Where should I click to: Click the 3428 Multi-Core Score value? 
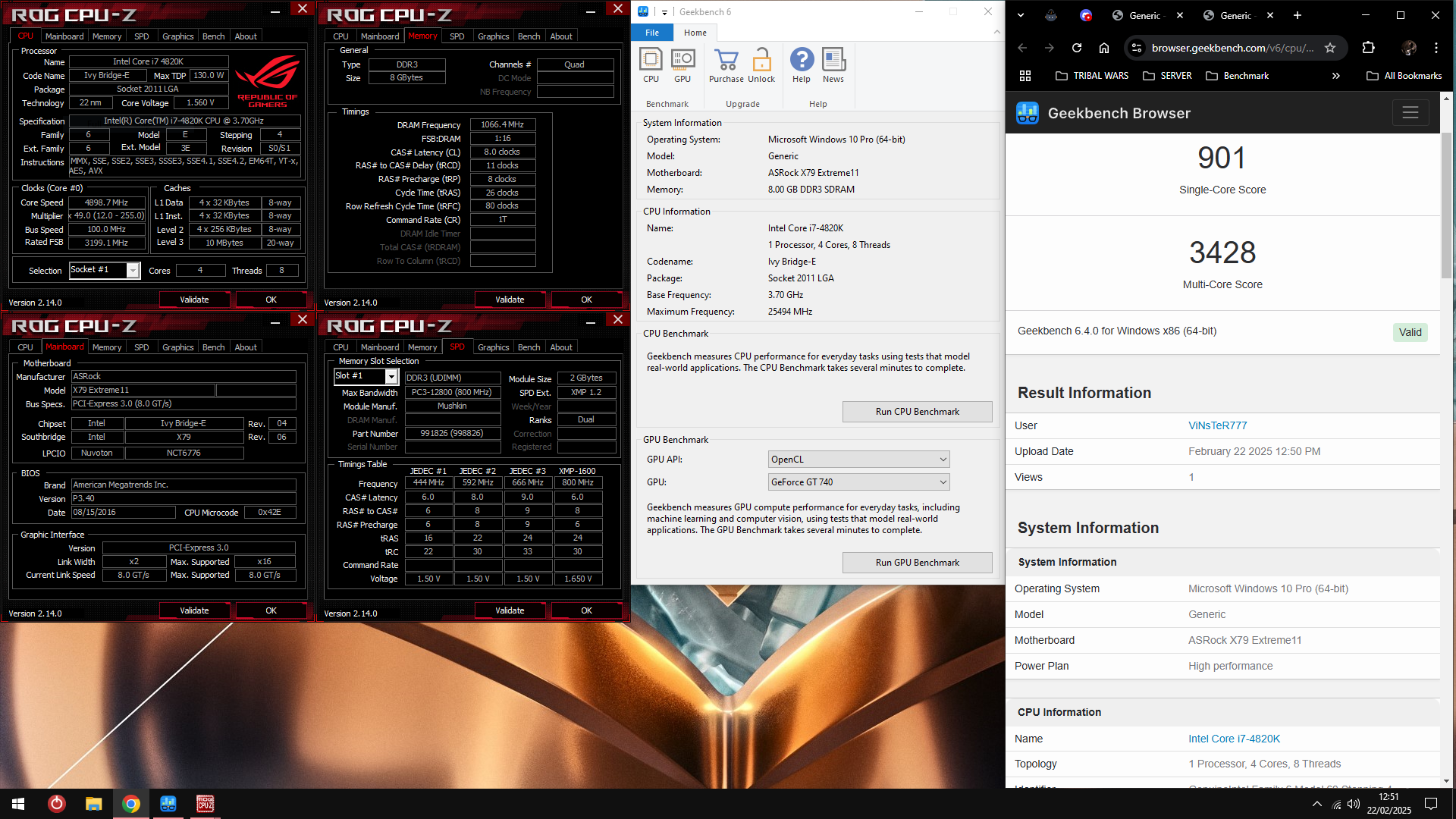coord(1222,253)
